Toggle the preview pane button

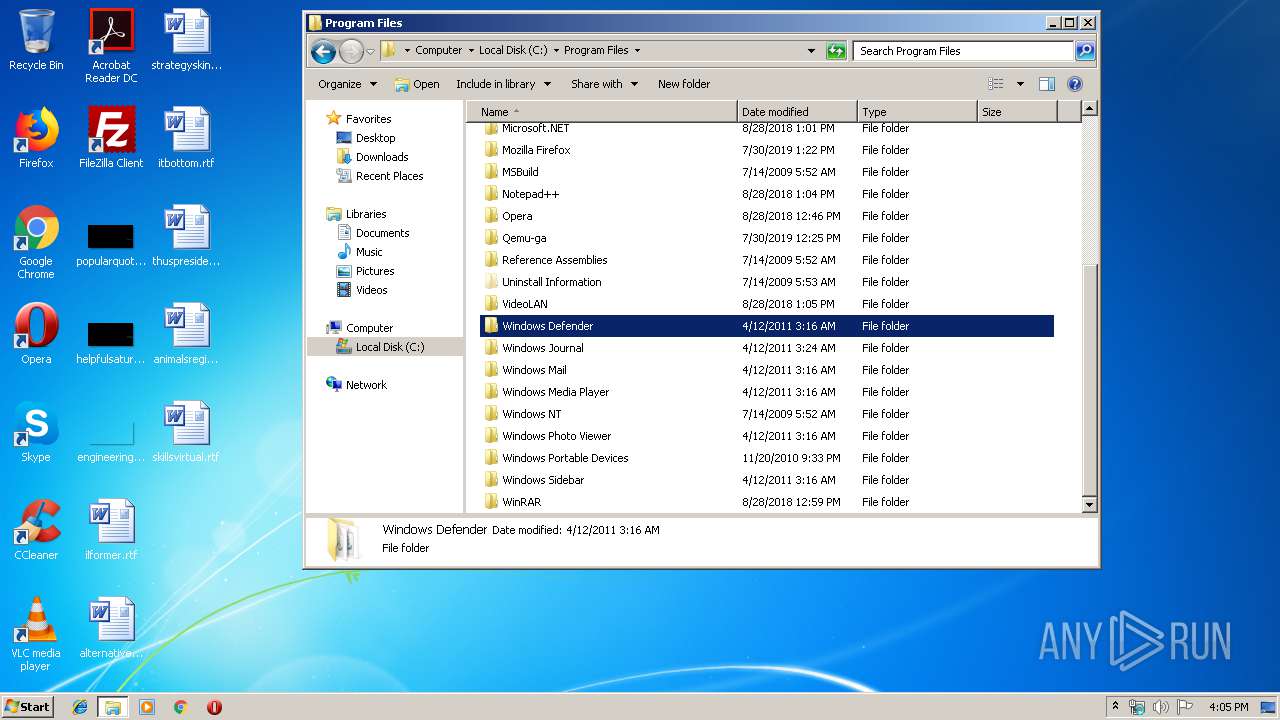(1046, 84)
